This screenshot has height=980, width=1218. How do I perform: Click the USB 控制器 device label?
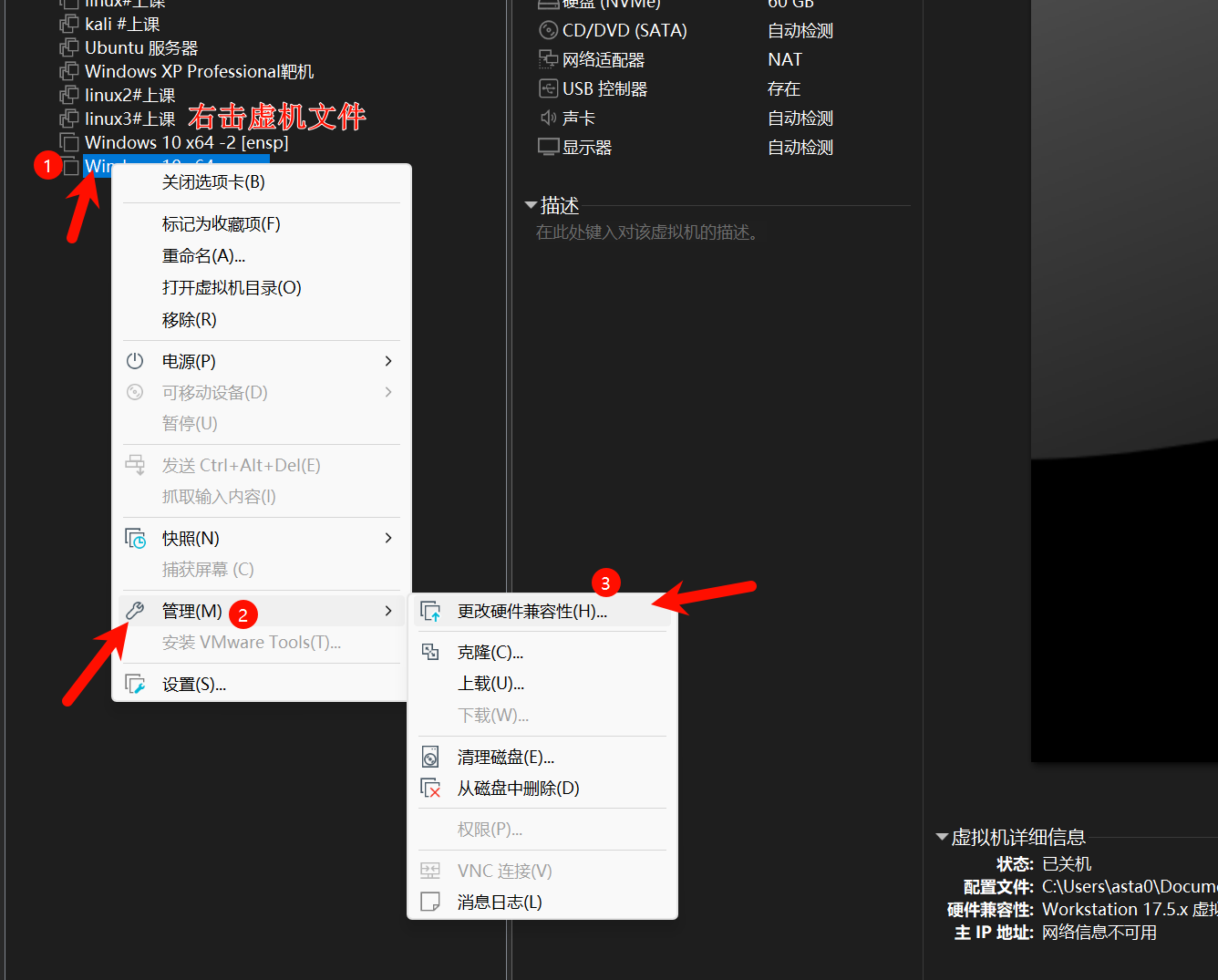tap(604, 88)
